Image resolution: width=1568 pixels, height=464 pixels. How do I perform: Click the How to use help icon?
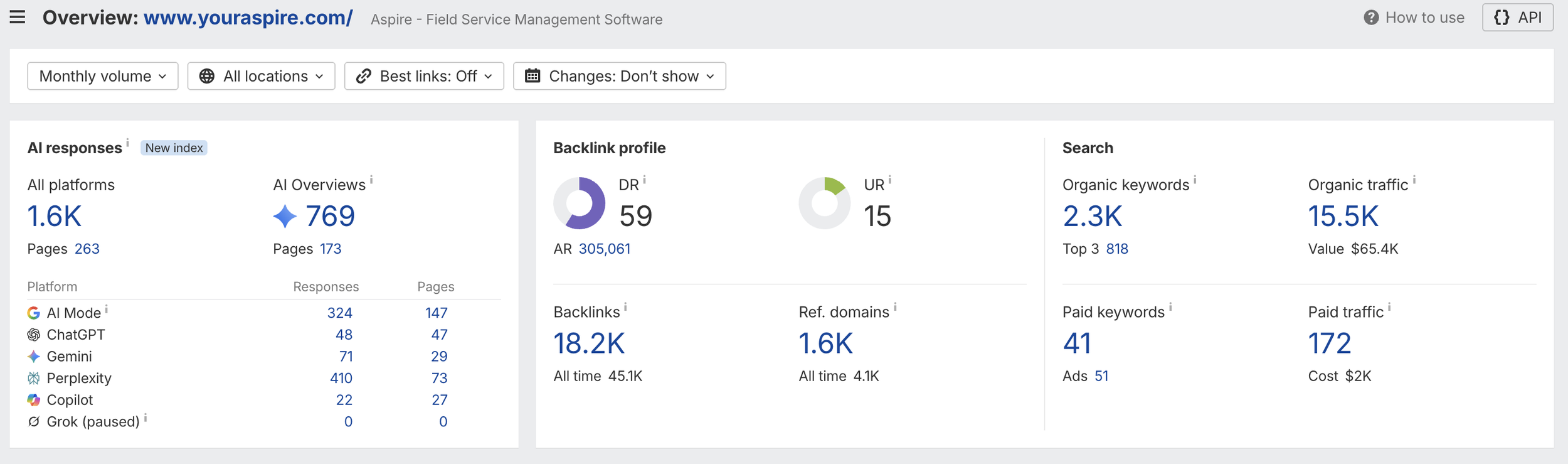click(x=1371, y=18)
